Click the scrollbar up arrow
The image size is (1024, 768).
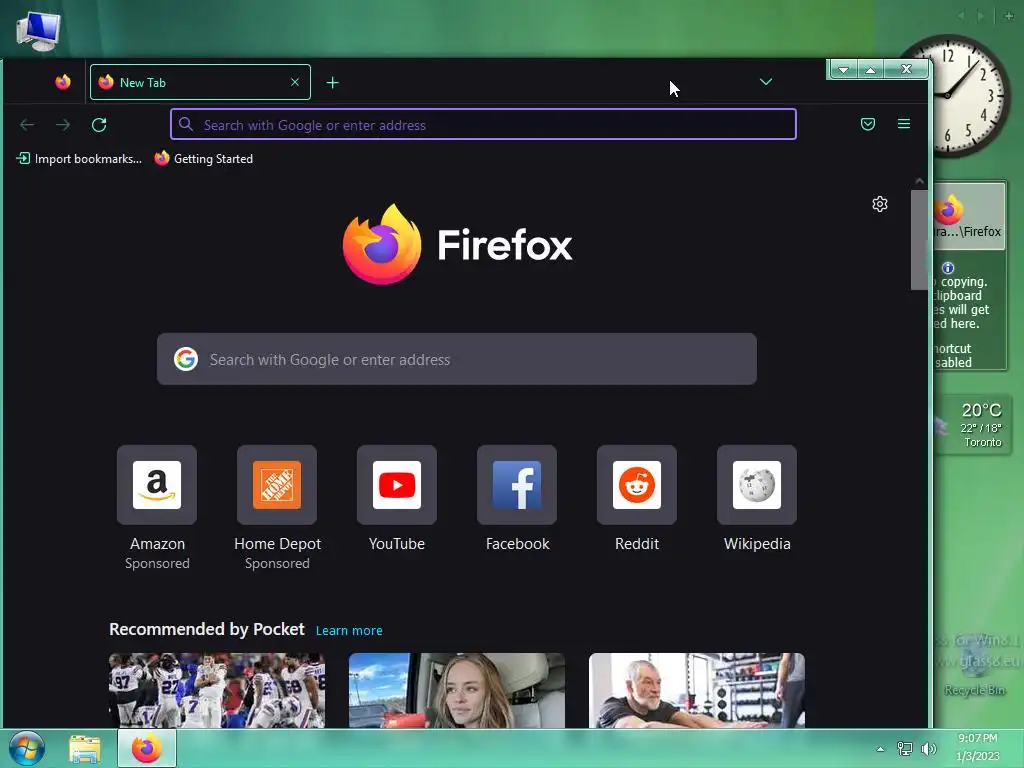point(919,181)
